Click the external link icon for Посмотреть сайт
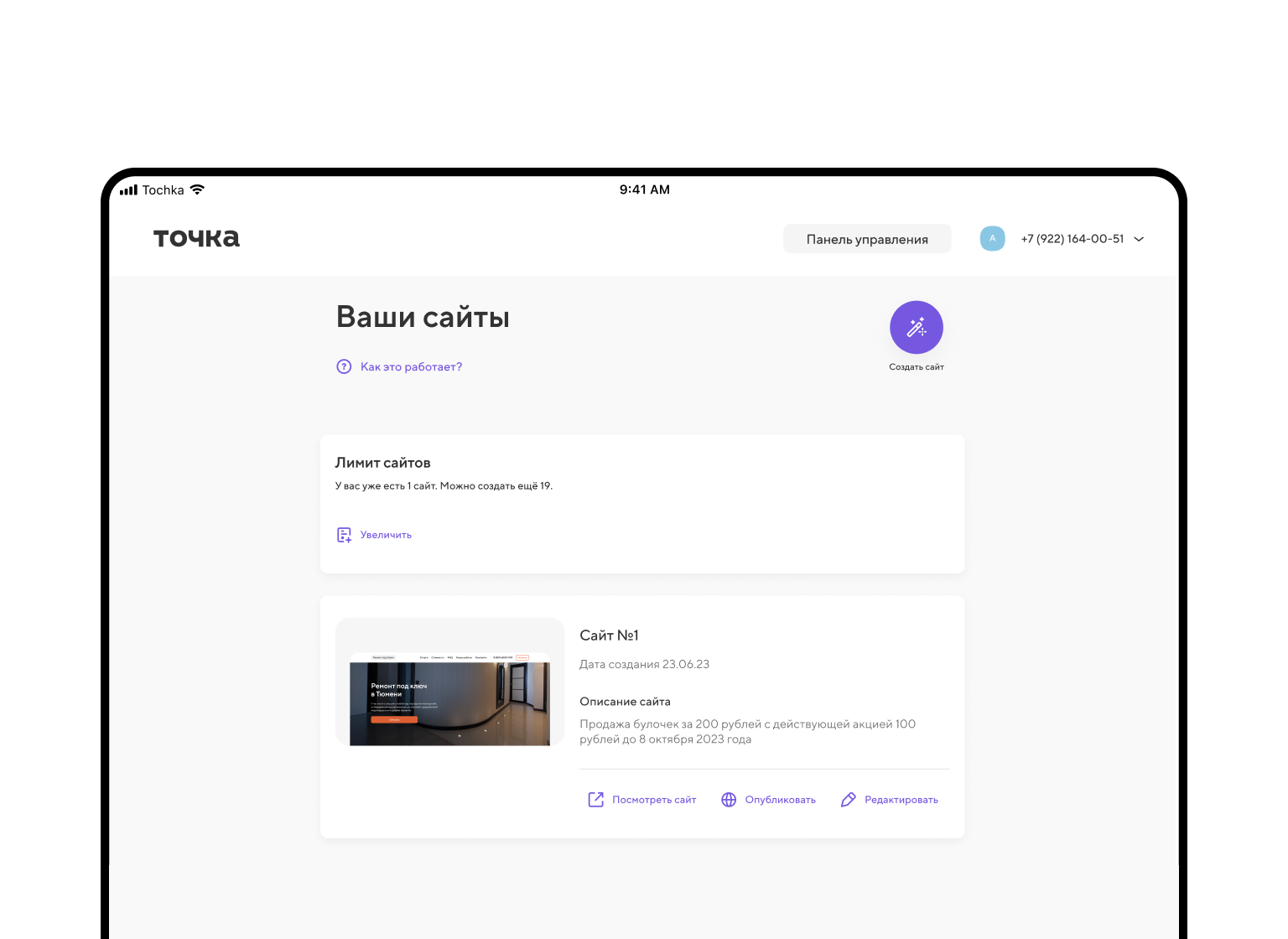This screenshot has width=1288, height=939. (595, 800)
